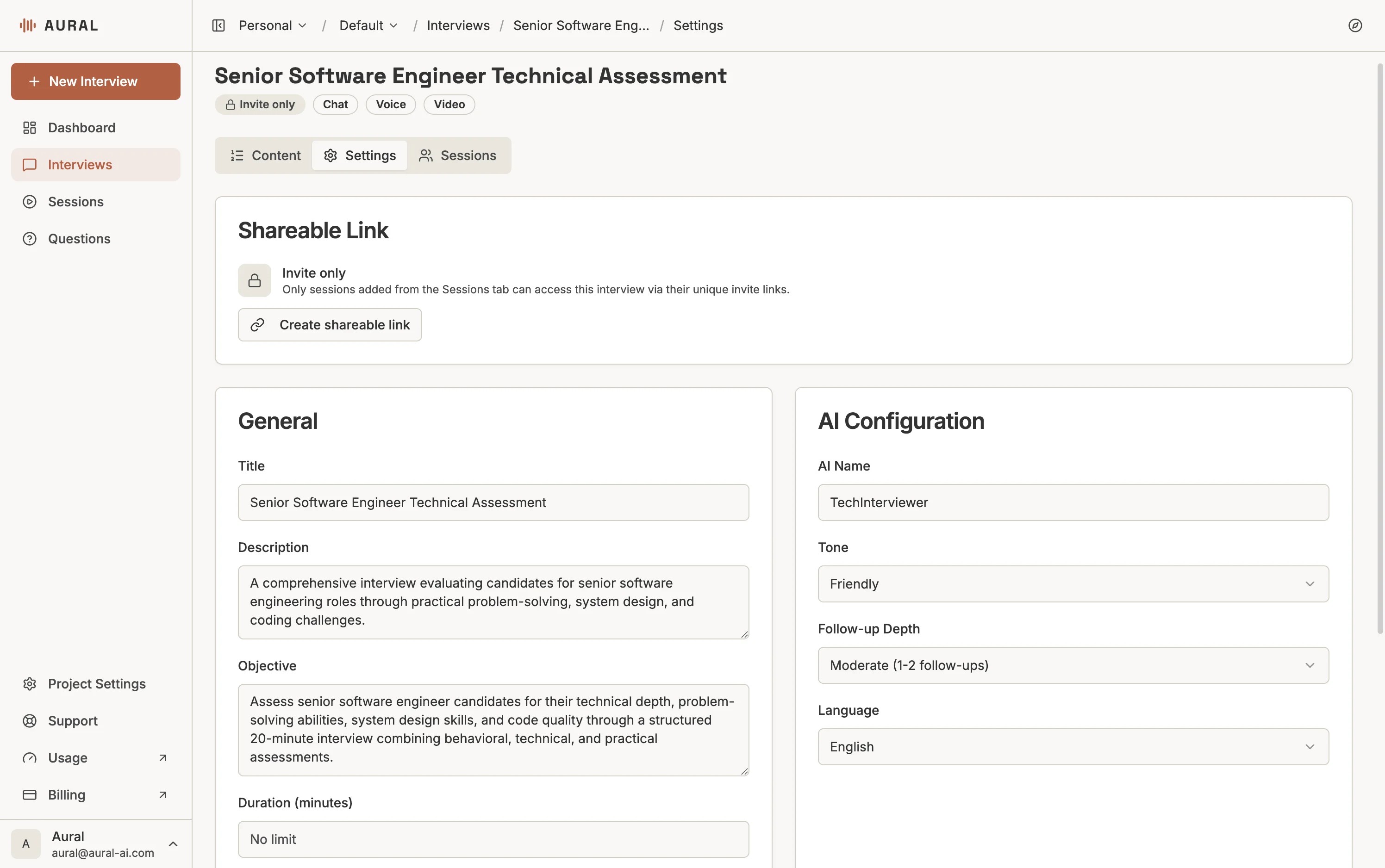Click the Billing card icon
The height and width of the screenshot is (868, 1385).
29,795
